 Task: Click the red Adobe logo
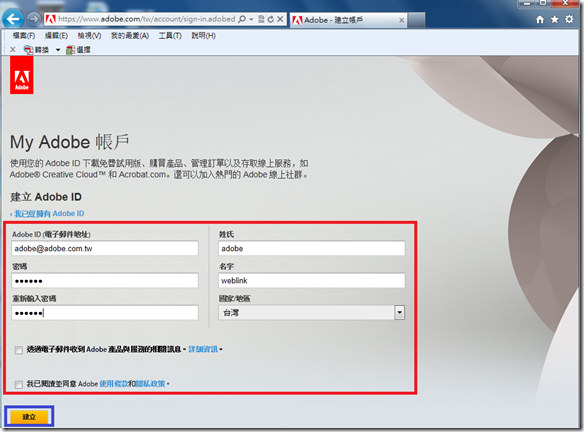point(22,76)
